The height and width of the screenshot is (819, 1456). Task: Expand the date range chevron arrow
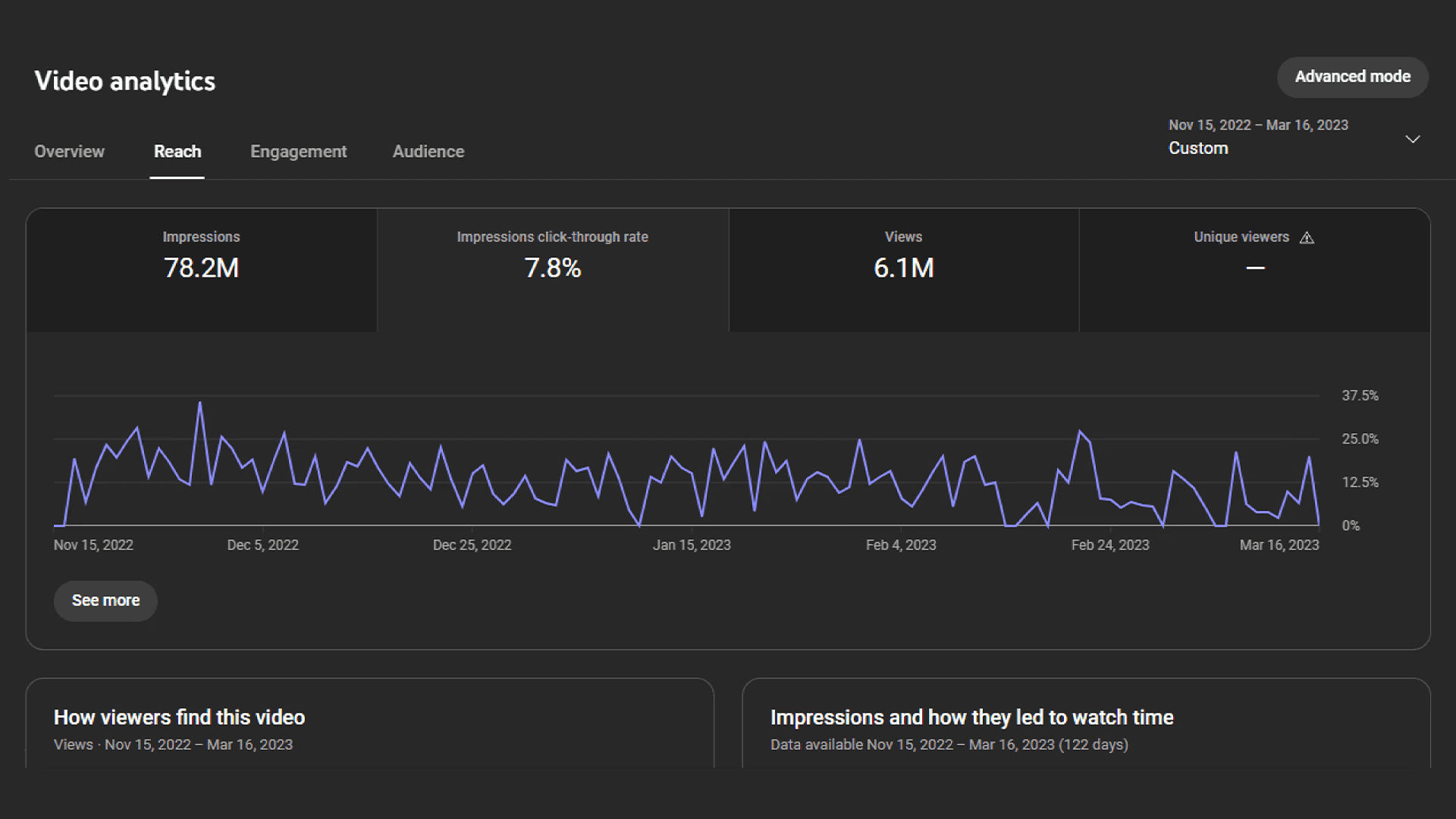1412,140
